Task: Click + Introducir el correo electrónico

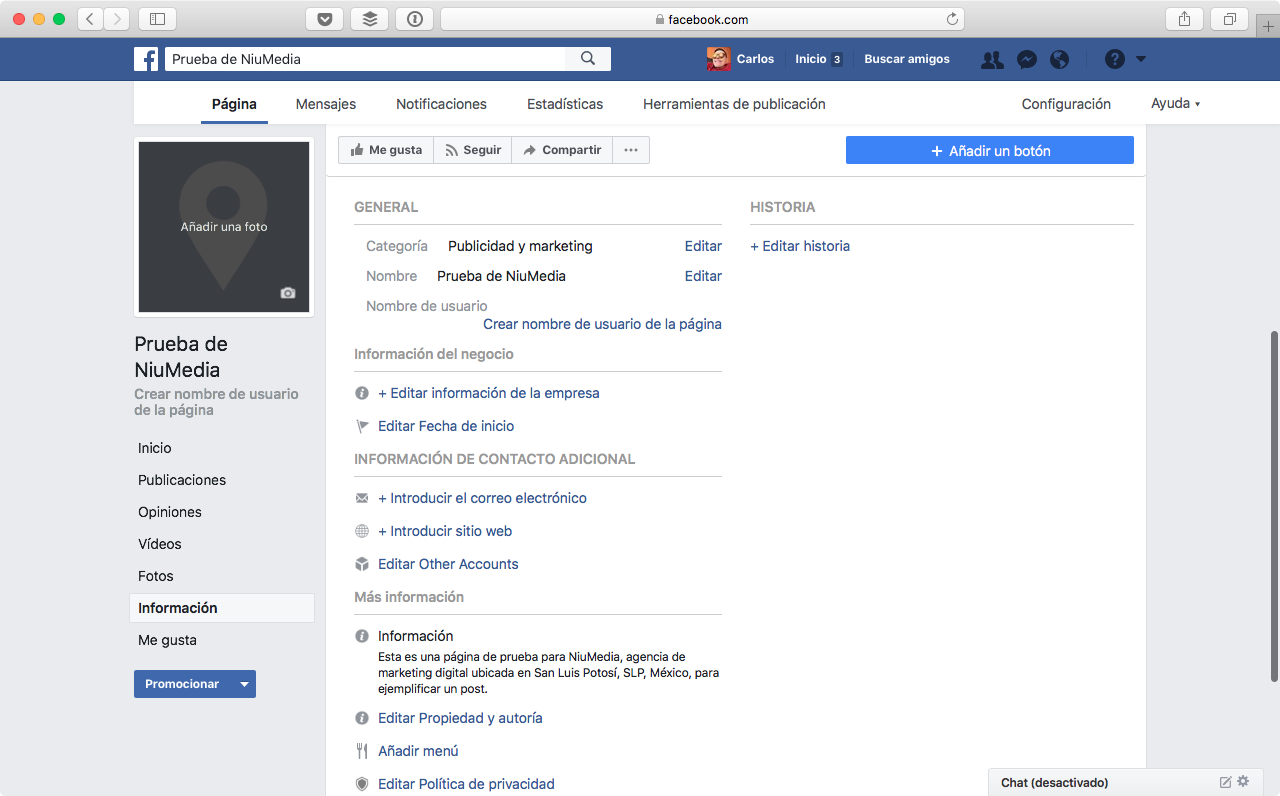Action: point(482,498)
